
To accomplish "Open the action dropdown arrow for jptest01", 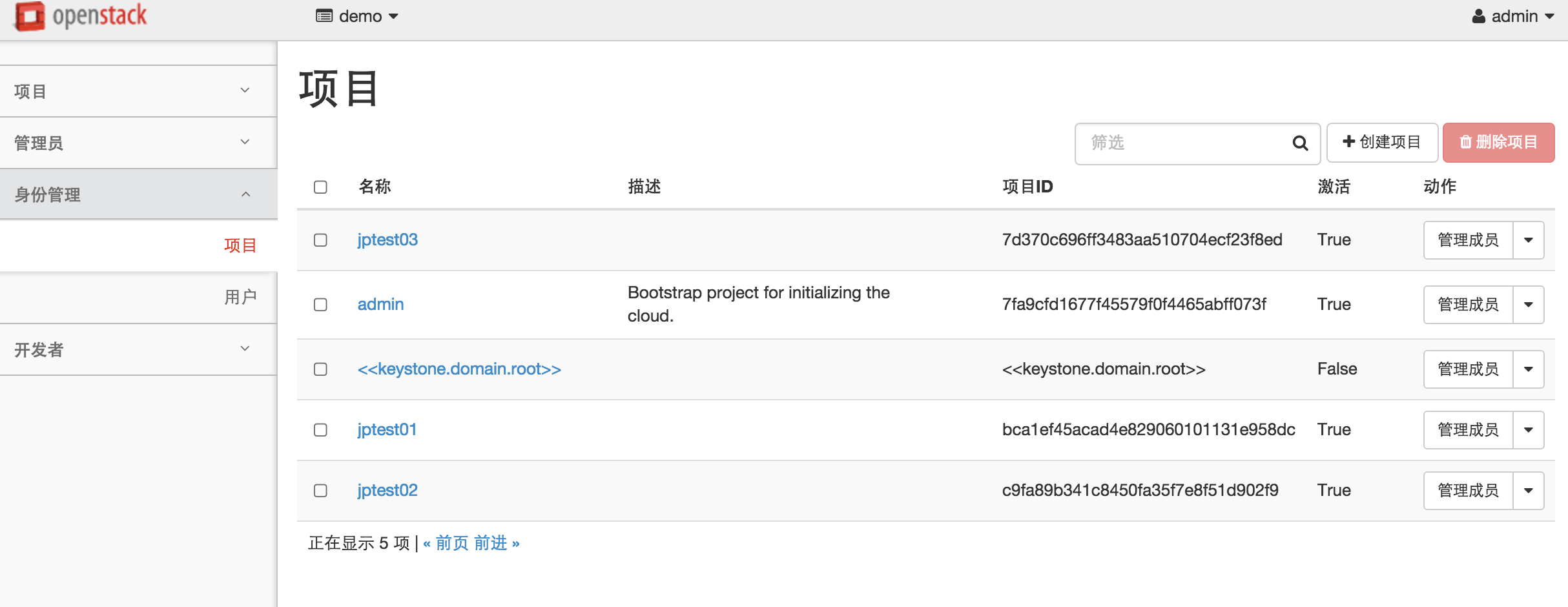I will (x=1529, y=430).
